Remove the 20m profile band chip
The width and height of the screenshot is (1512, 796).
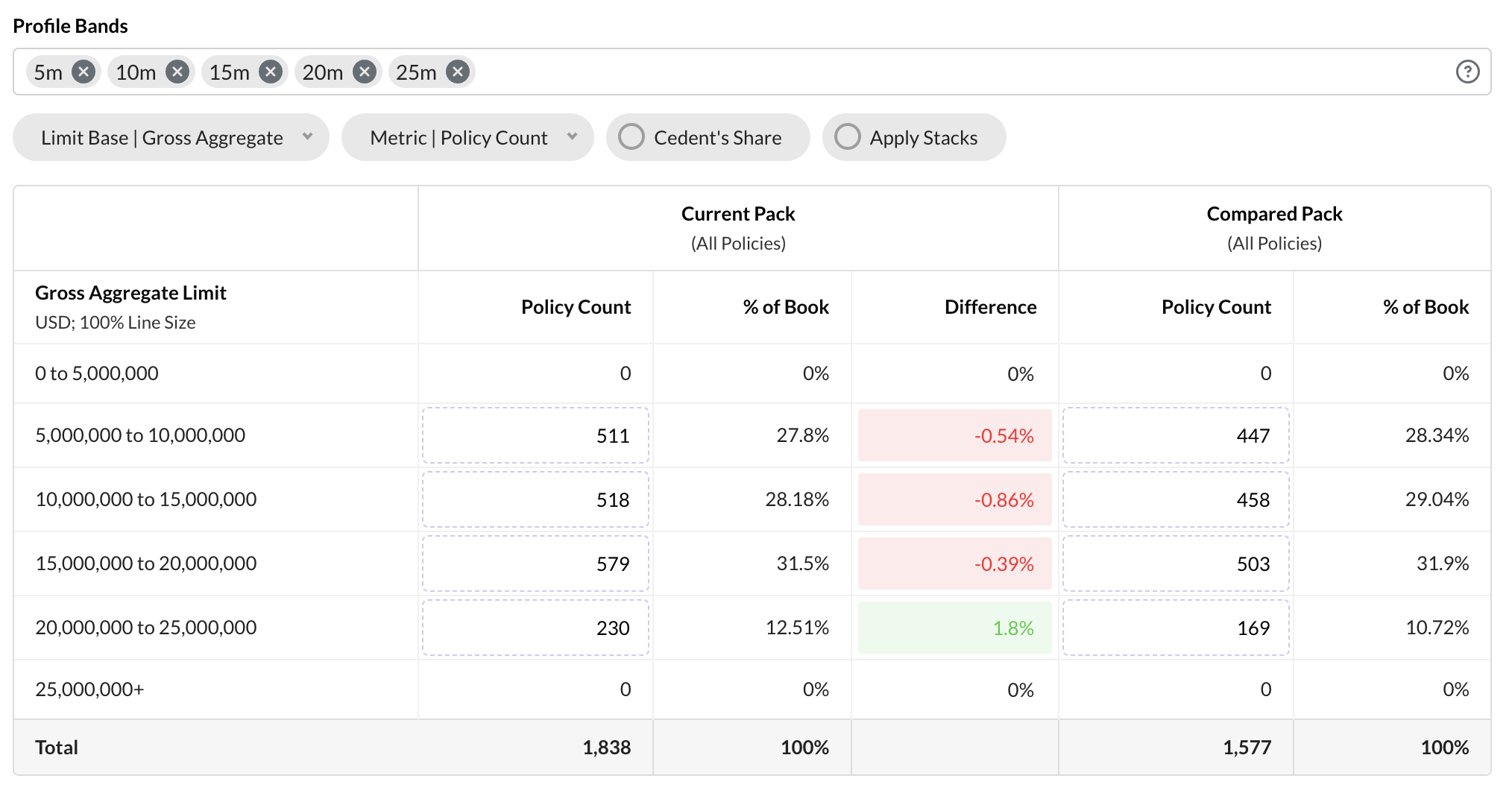point(365,72)
